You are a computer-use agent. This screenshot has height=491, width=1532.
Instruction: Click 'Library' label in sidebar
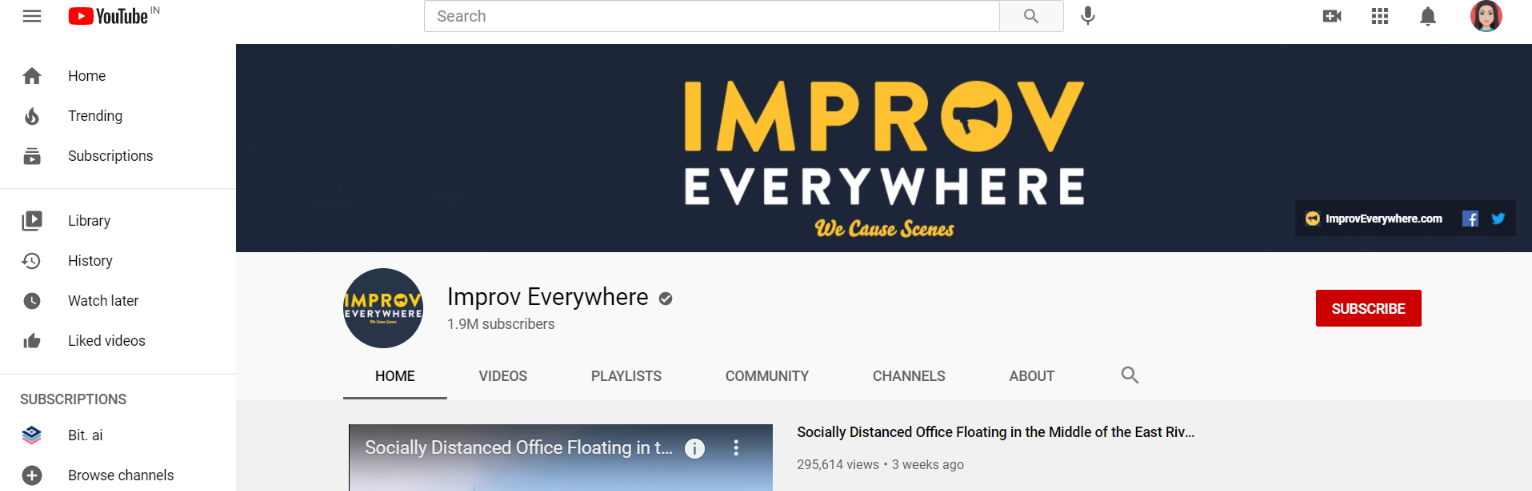89,221
